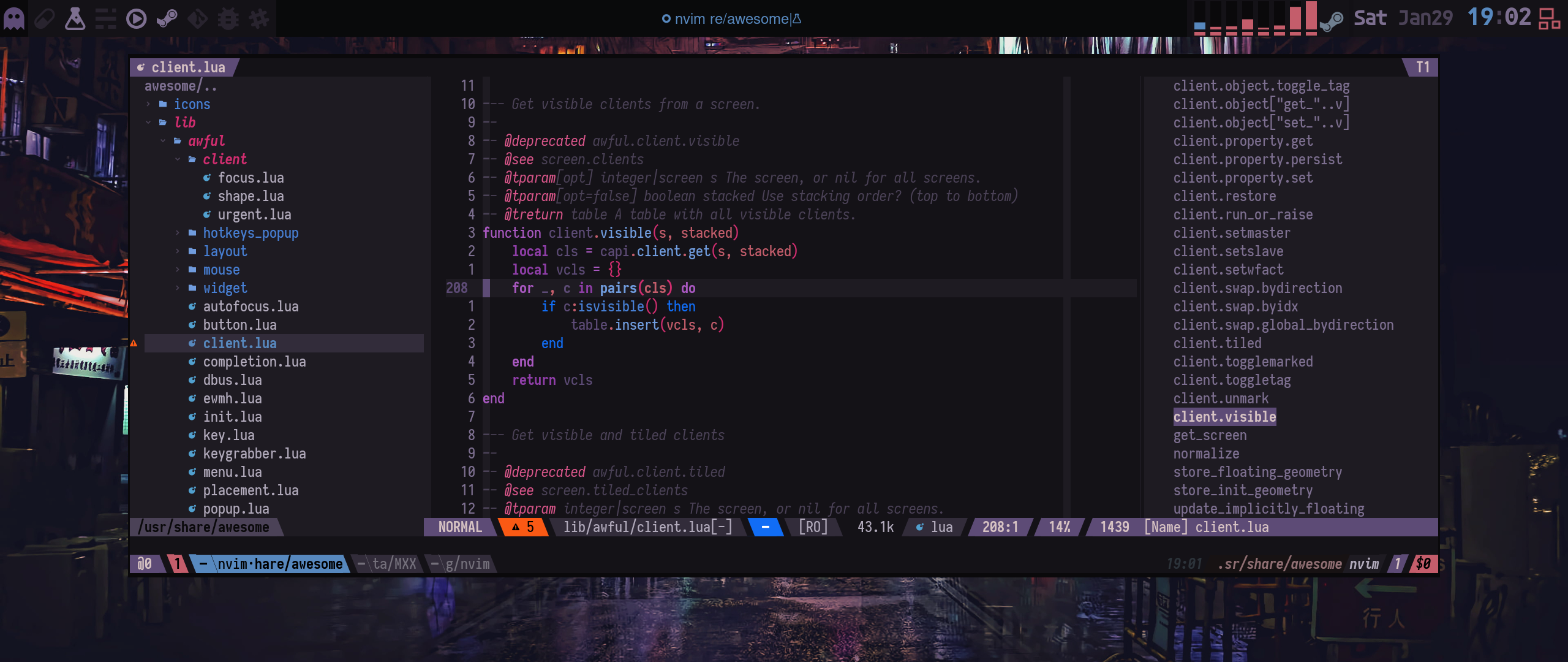The height and width of the screenshot is (662, 1568).
Task: Switch to the flask workspace tag
Action: (75, 18)
